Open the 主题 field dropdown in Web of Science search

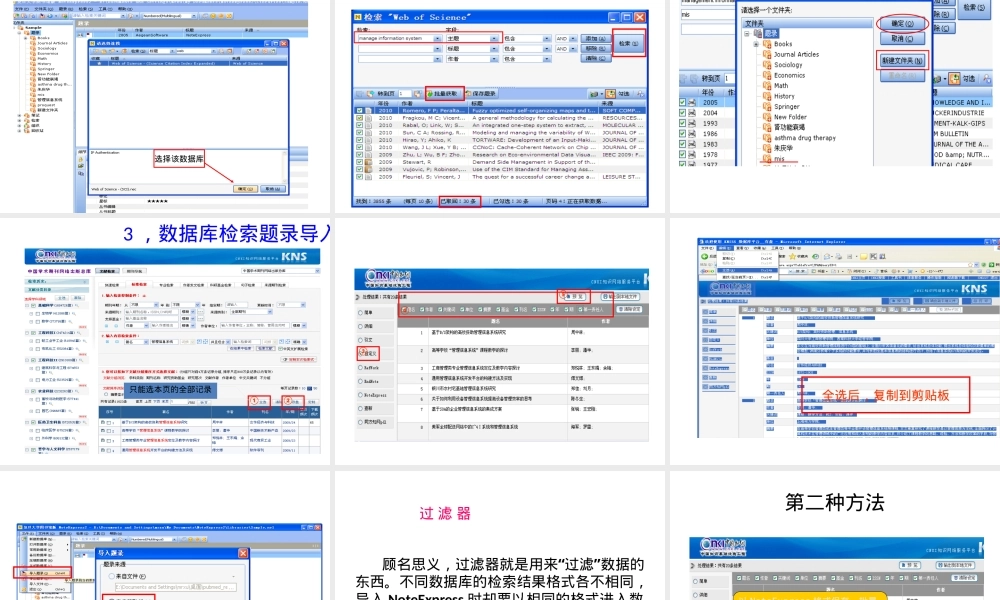[494, 38]
